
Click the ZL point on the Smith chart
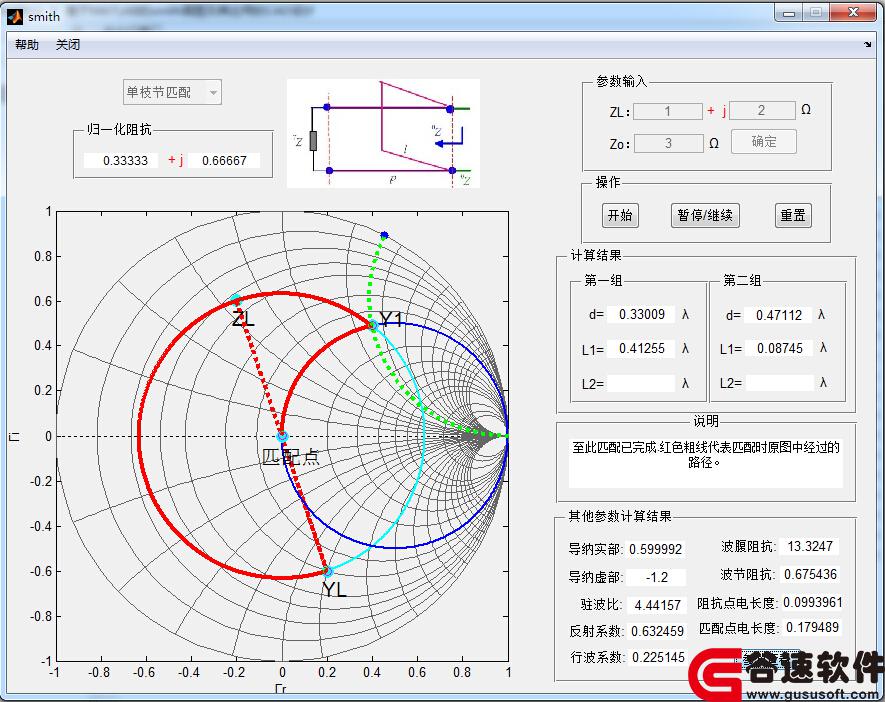point(236,300)
